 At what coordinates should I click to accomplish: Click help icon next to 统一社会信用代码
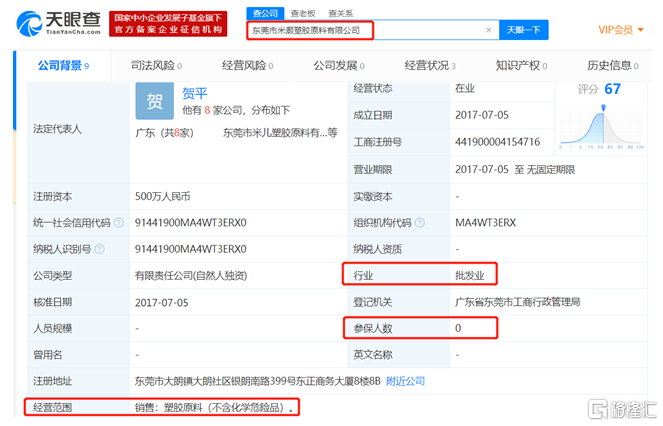point(119,223)
